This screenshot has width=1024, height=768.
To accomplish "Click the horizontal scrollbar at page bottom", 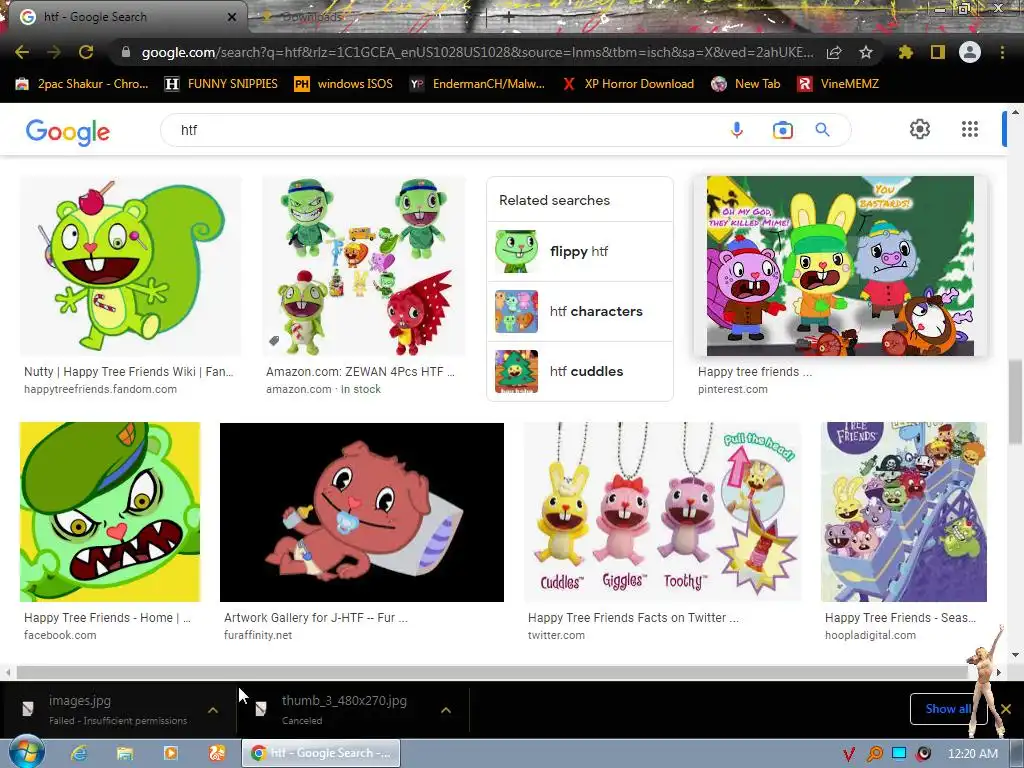I will coord(491,672).
